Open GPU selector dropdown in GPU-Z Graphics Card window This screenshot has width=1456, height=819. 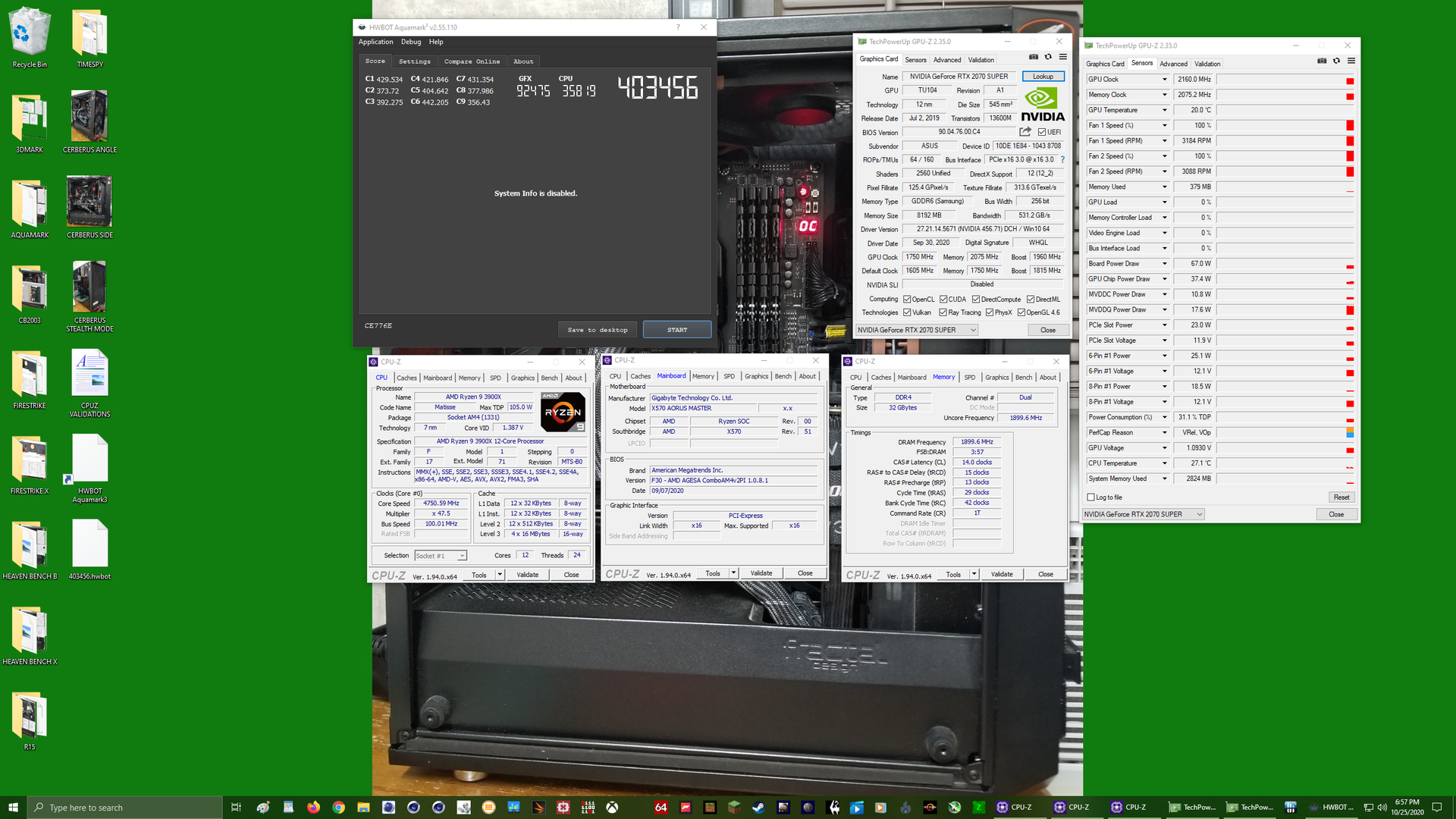[917, 330]
